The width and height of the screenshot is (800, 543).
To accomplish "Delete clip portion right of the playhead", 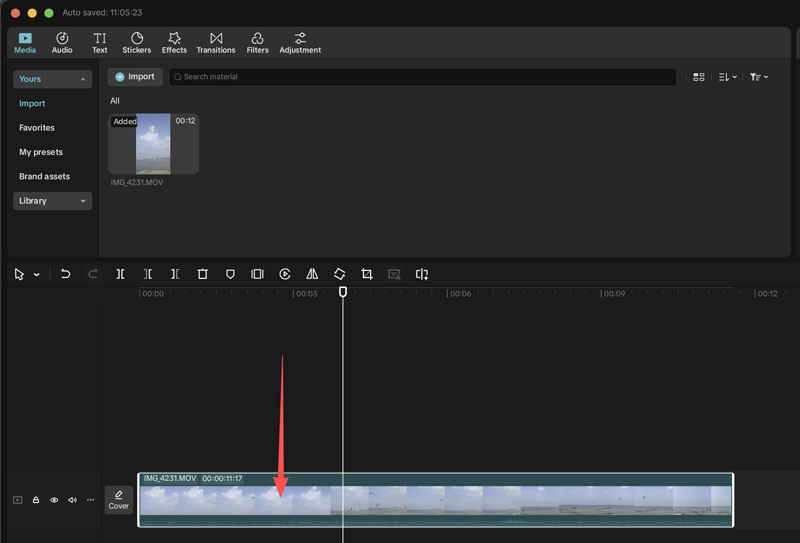I will (x=175, y=274).
